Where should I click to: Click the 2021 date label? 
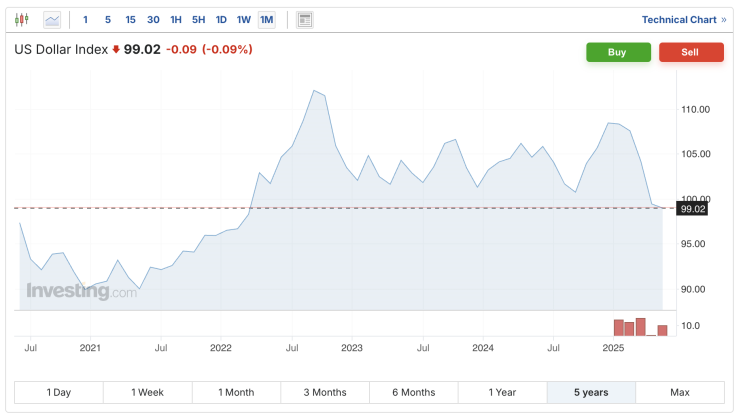pyautogui.click(x=90, y=348)
